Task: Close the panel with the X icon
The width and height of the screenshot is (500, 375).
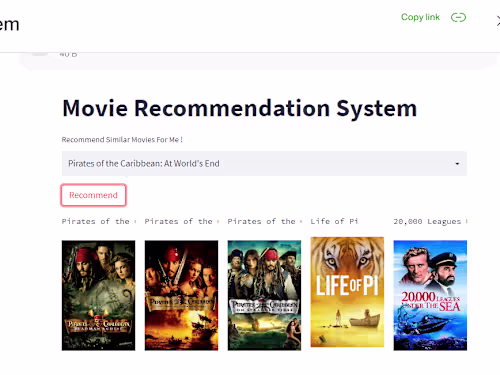Action: pos(498,21)
